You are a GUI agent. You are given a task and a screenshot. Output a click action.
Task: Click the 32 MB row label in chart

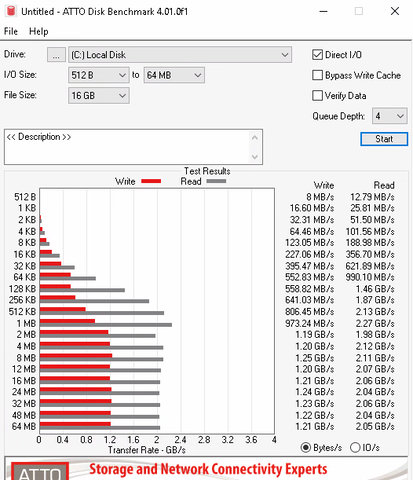pos(24,403)
